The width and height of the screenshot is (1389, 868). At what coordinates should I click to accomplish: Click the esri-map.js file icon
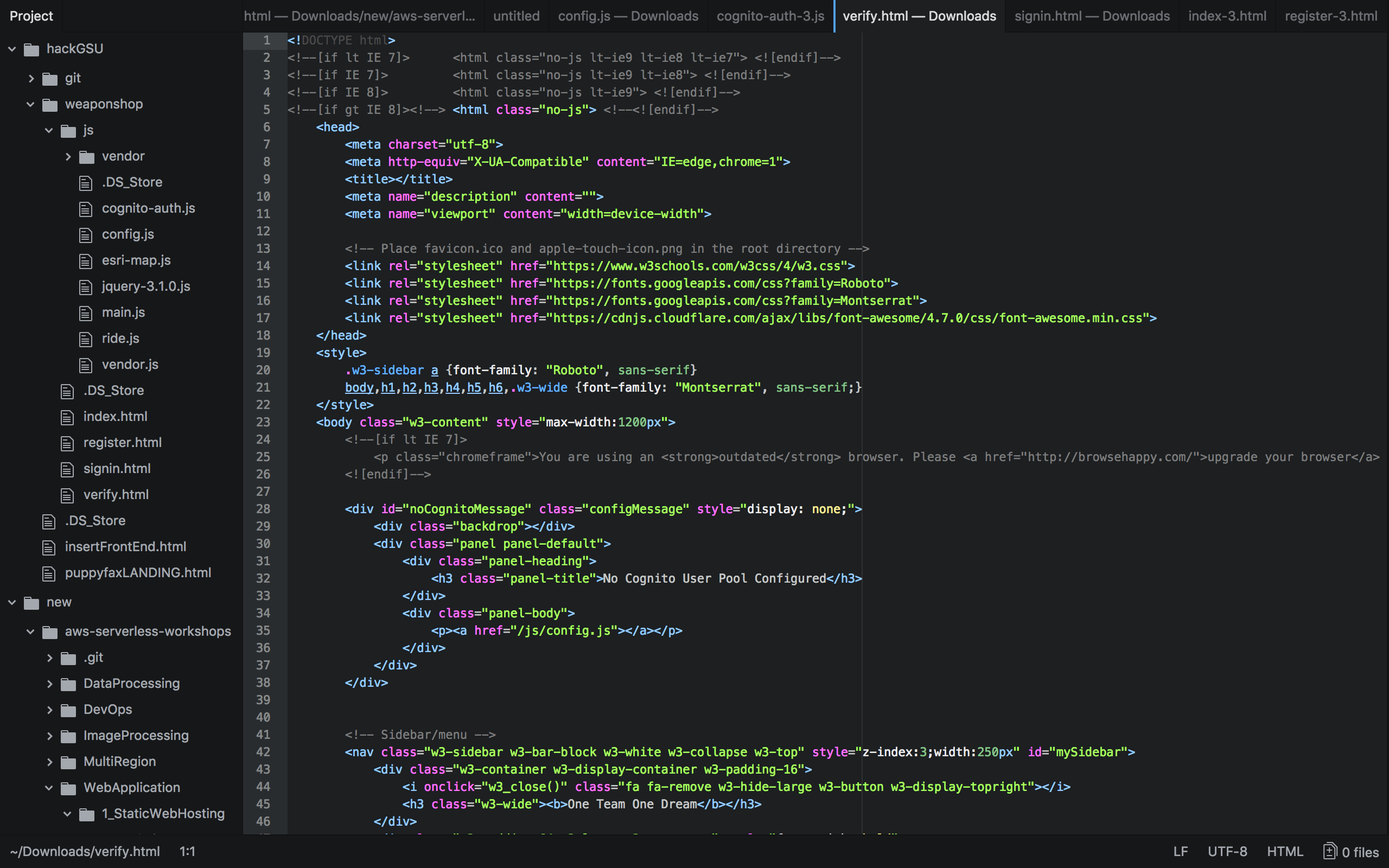[x=86, y=261]
